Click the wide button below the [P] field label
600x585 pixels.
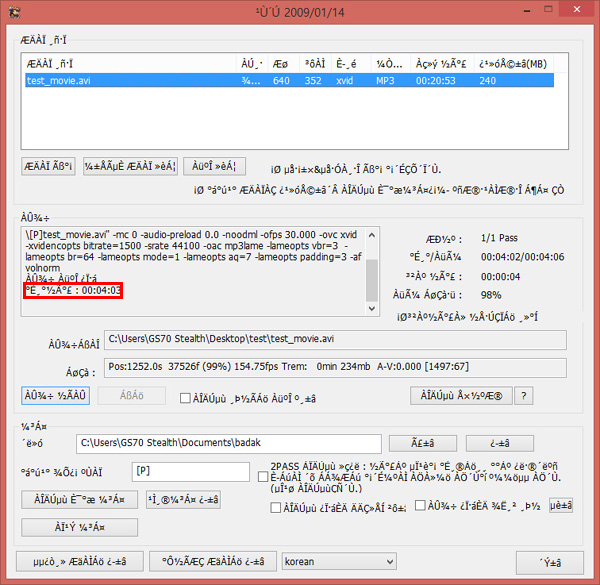(80, 500)
